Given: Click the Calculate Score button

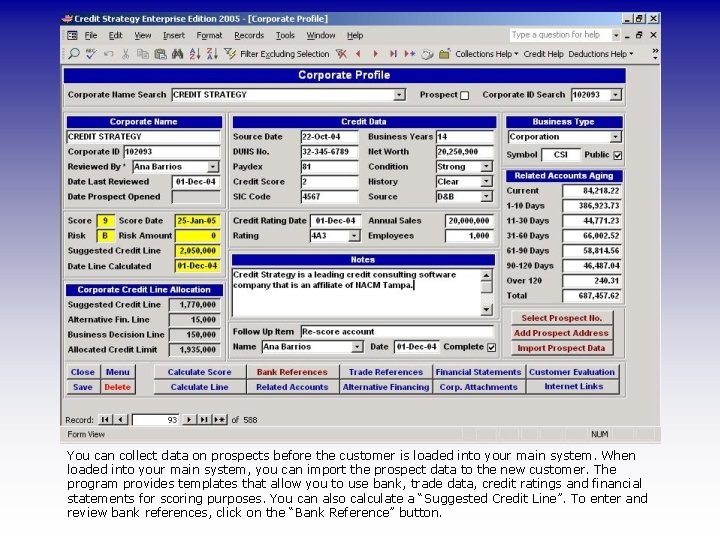Looking at the screenshot, I should pos(199,372).
